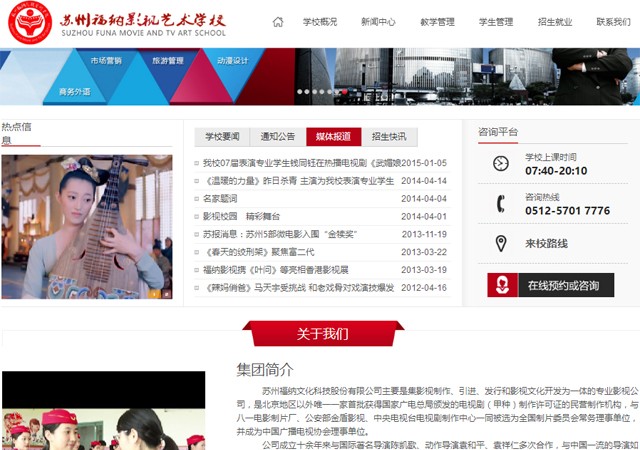The image size is (640, 450).
Task: Switch to the 通知公告 tab
Action: click(278, 137)
